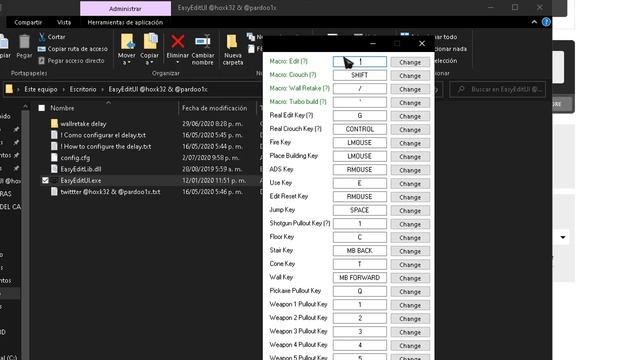Click the MB BACK stair key field

pos(360,251)
